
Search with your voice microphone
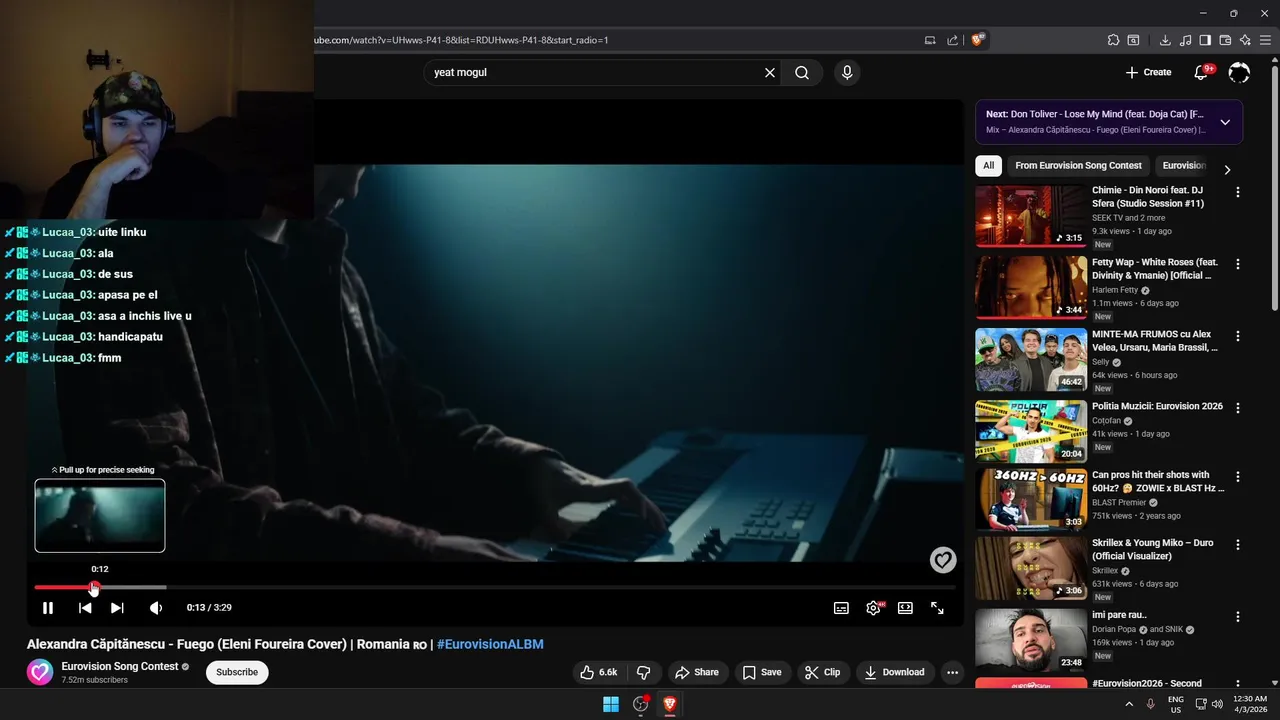click(847, 73)
